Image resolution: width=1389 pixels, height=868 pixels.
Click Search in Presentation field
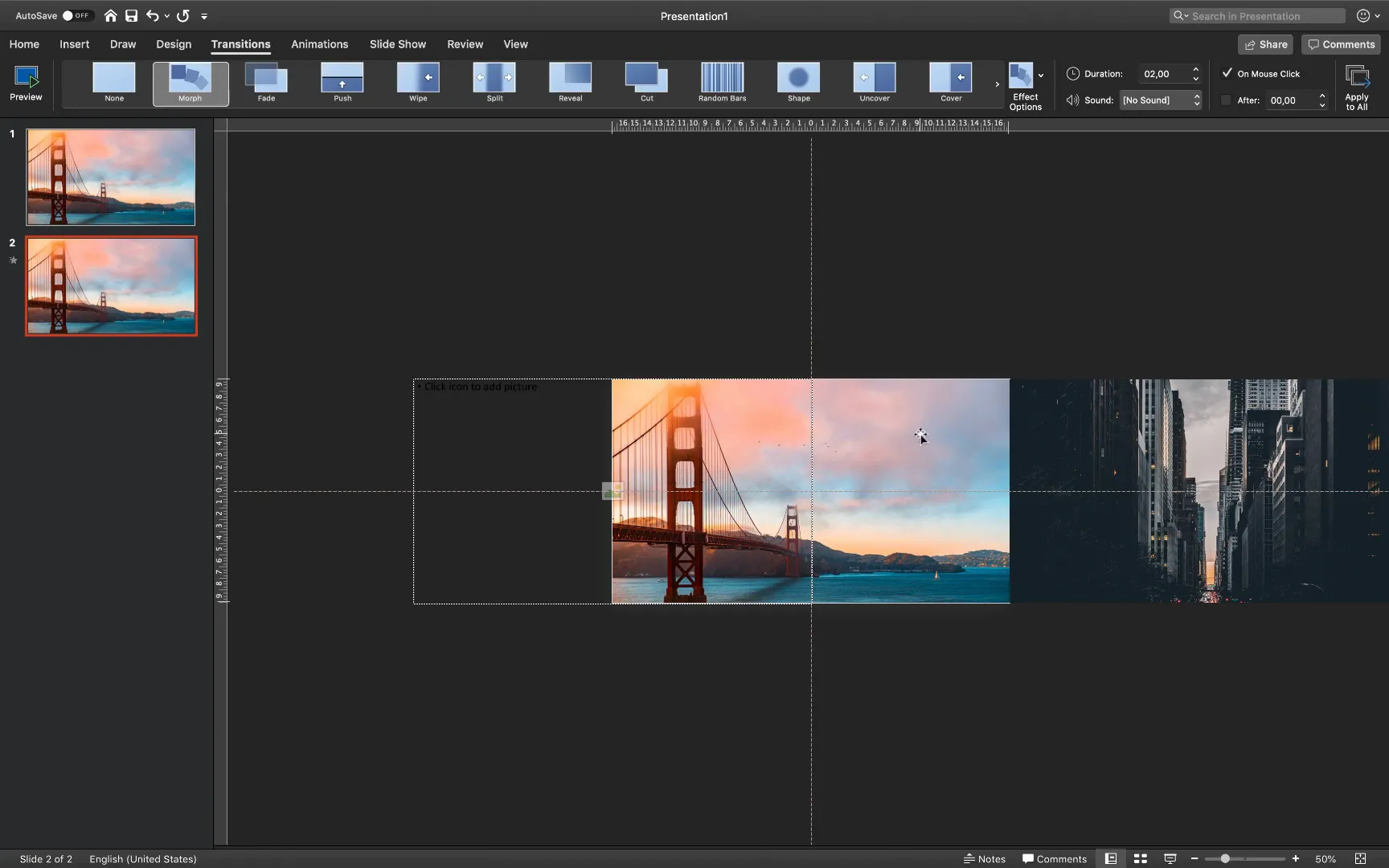coord(1257,15)
